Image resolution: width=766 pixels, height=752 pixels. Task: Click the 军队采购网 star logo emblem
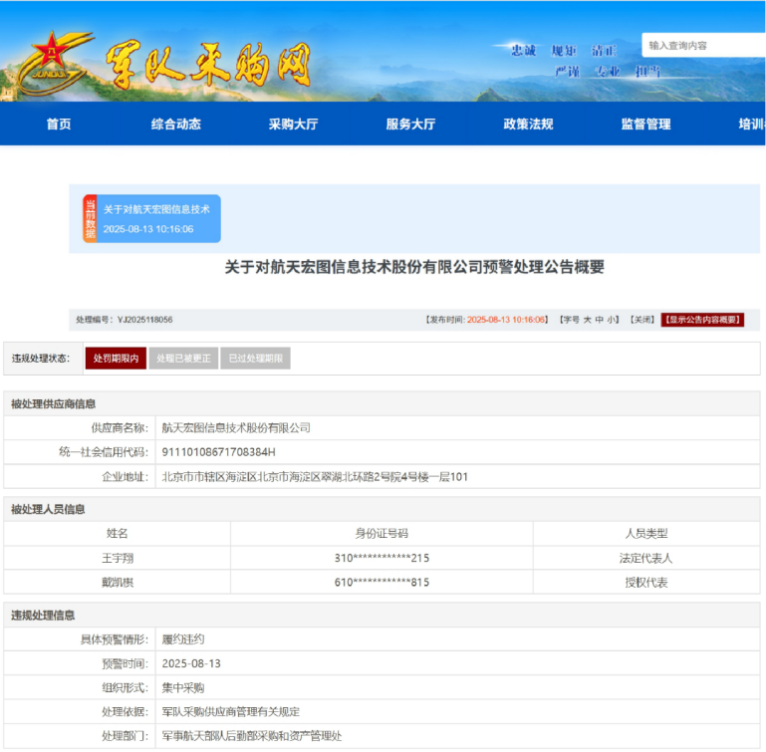(55, 63)
